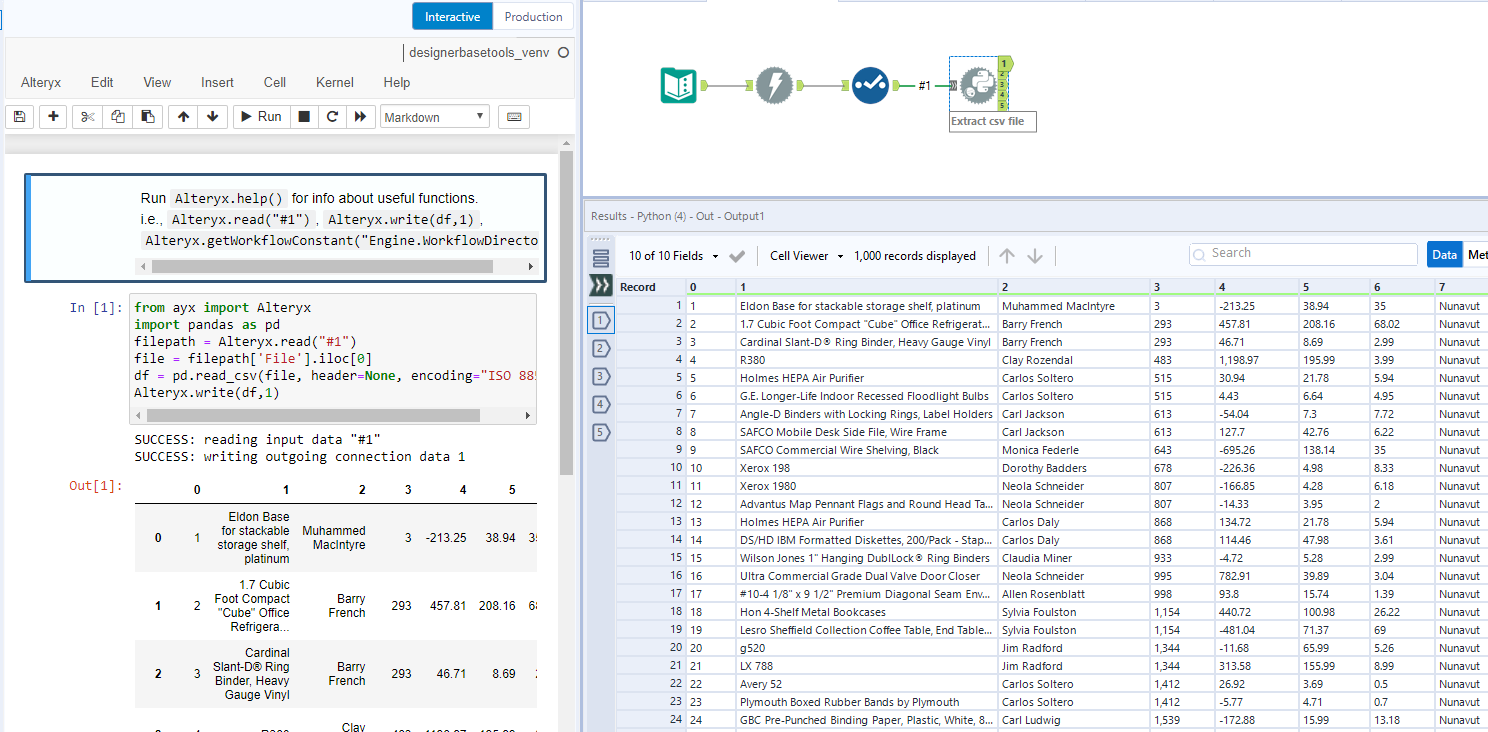Insert a cell below with the plus icon
This screenshot has height=732, width=1488.
click(54, 117)
